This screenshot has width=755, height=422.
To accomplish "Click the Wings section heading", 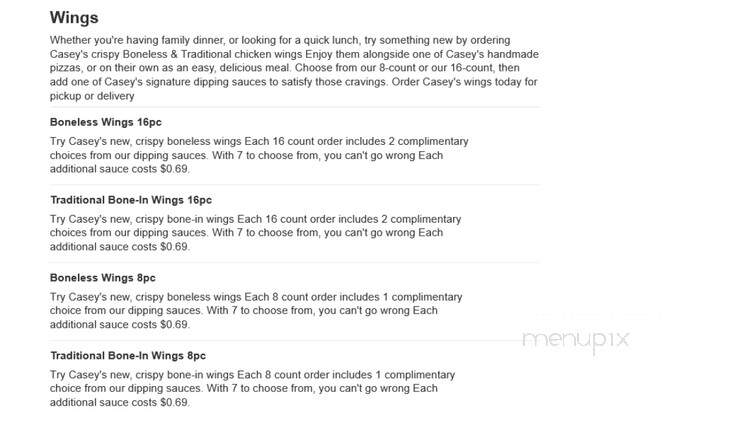I will pyautogui.click(x=74, y=18).
